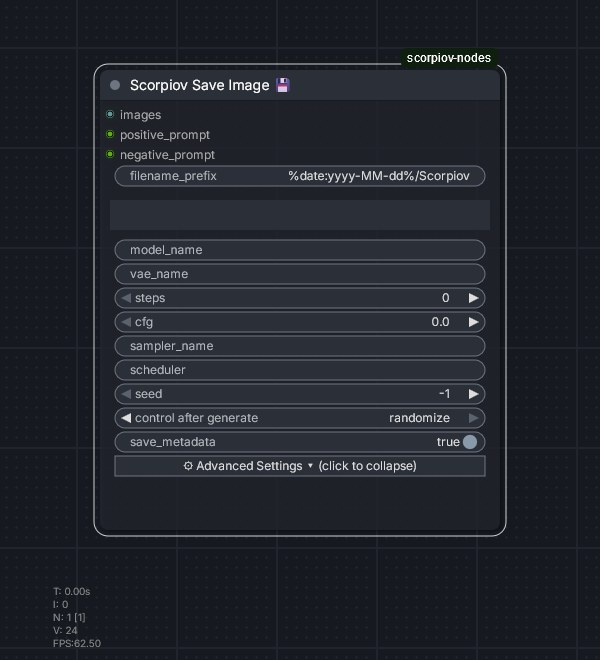Click the vae_name text field
Viewport: 600px width, 660px height.
[x=300, y=274]
